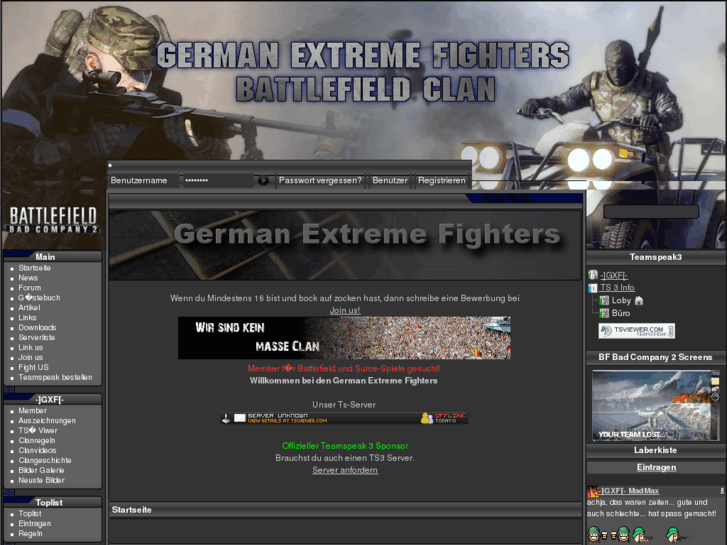Click the TS 3 Info link
Viewport: 727px width, 545px height.
pos(618,288)
